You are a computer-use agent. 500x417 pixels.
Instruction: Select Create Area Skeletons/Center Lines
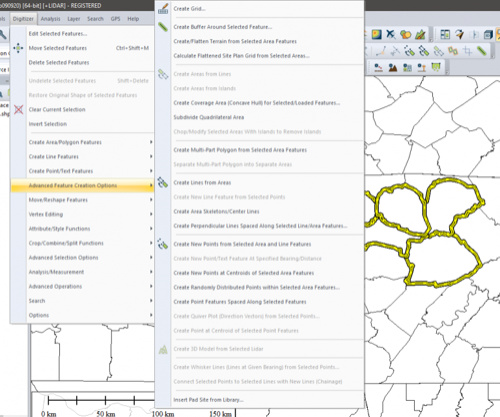216,211
